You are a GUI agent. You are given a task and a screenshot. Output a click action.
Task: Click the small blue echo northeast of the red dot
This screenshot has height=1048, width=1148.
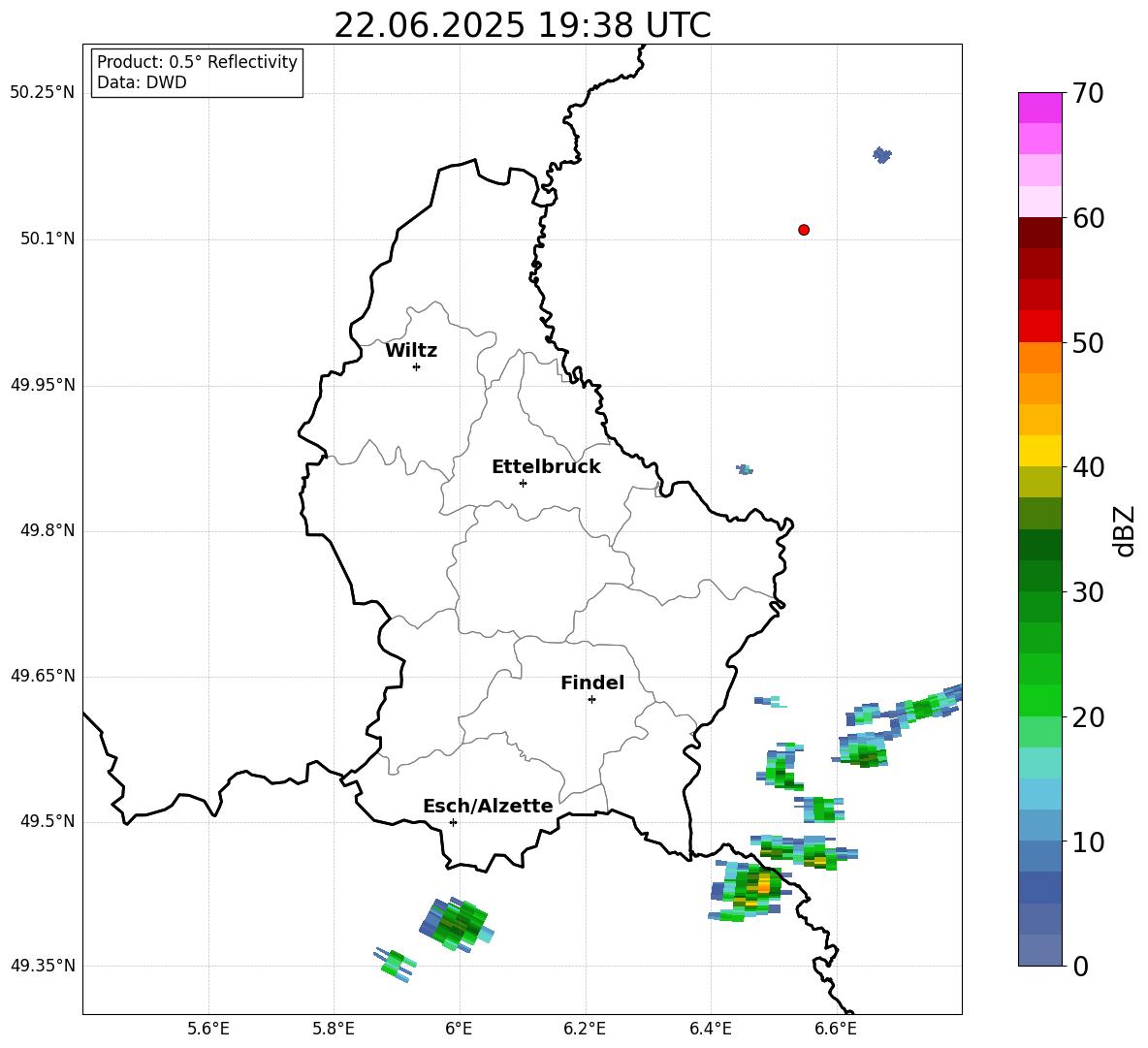(882, 154)
